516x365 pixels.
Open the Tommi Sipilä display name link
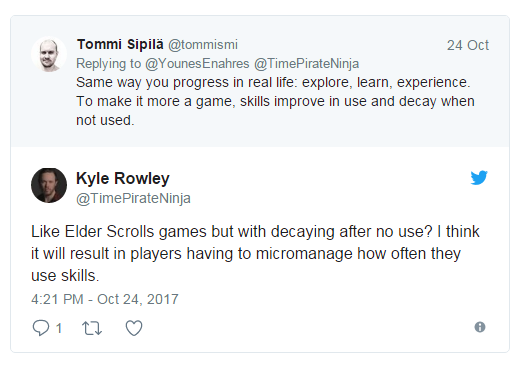click(120, 44)
